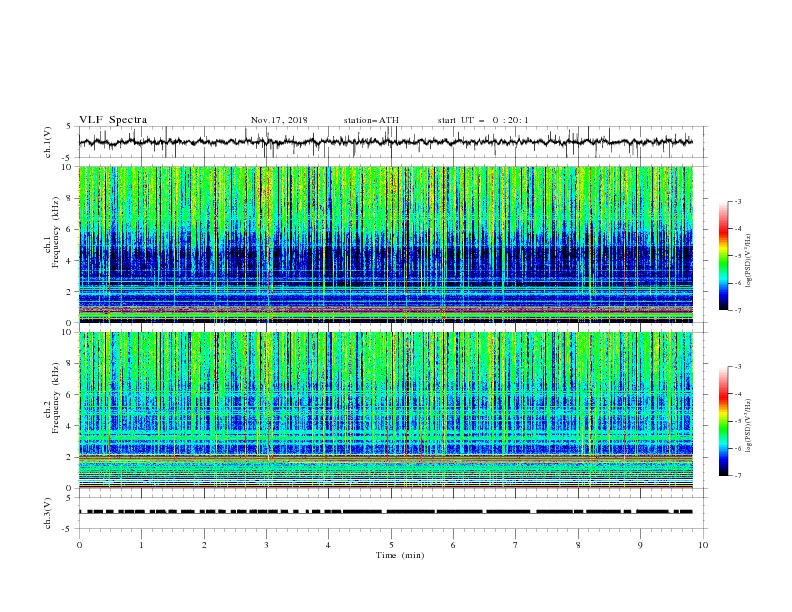Click the upper PSD color scale bar
This screenshot has height=612, width=792.
tap(723, 255)
